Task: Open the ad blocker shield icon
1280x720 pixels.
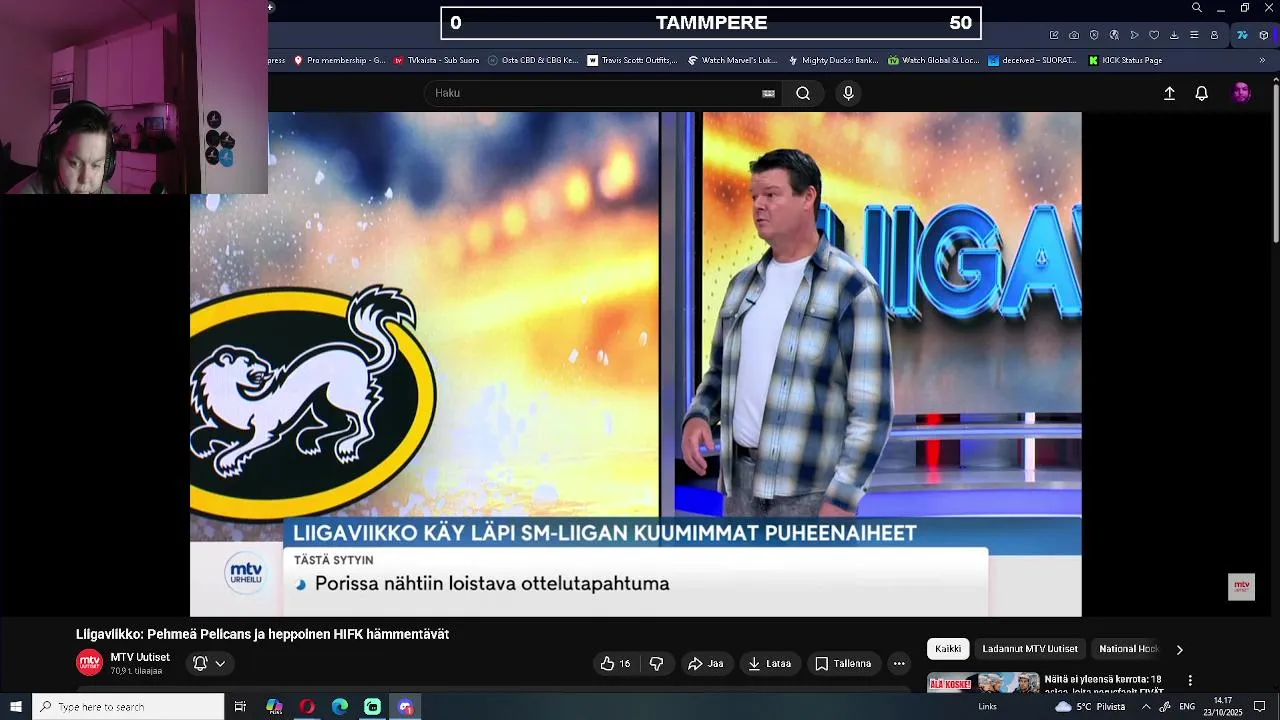Action: [1094, 35]
